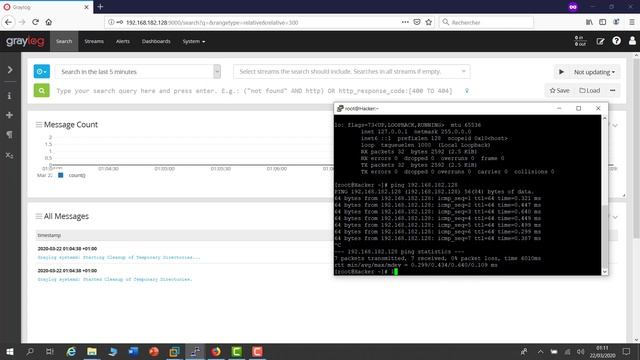Open the Windows Start menu

point(10,351)
